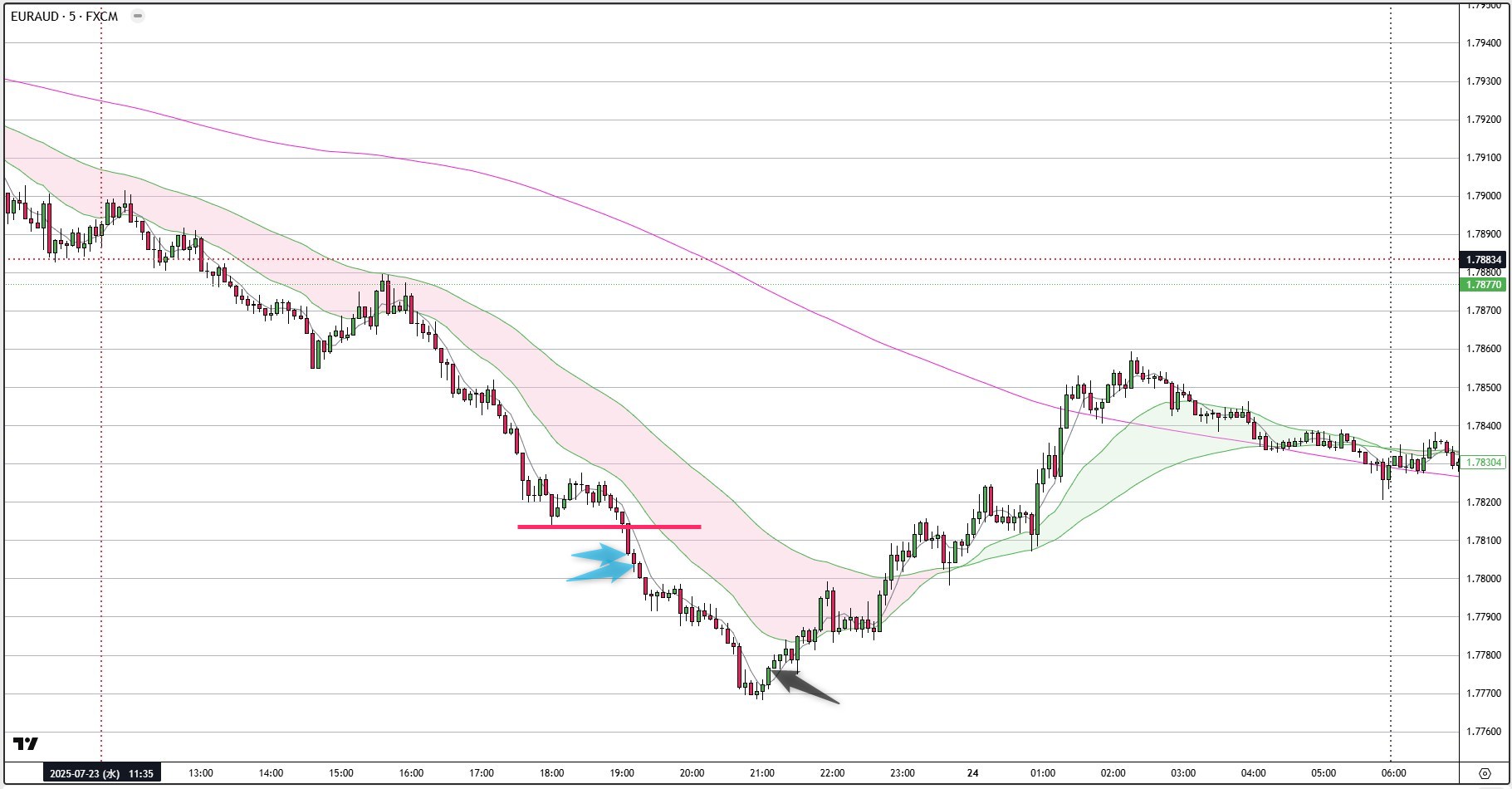Viewport: 1512px width, 789px height.
Task: Click the 1.77700 price axis label
Action: tap(1484, 693)
